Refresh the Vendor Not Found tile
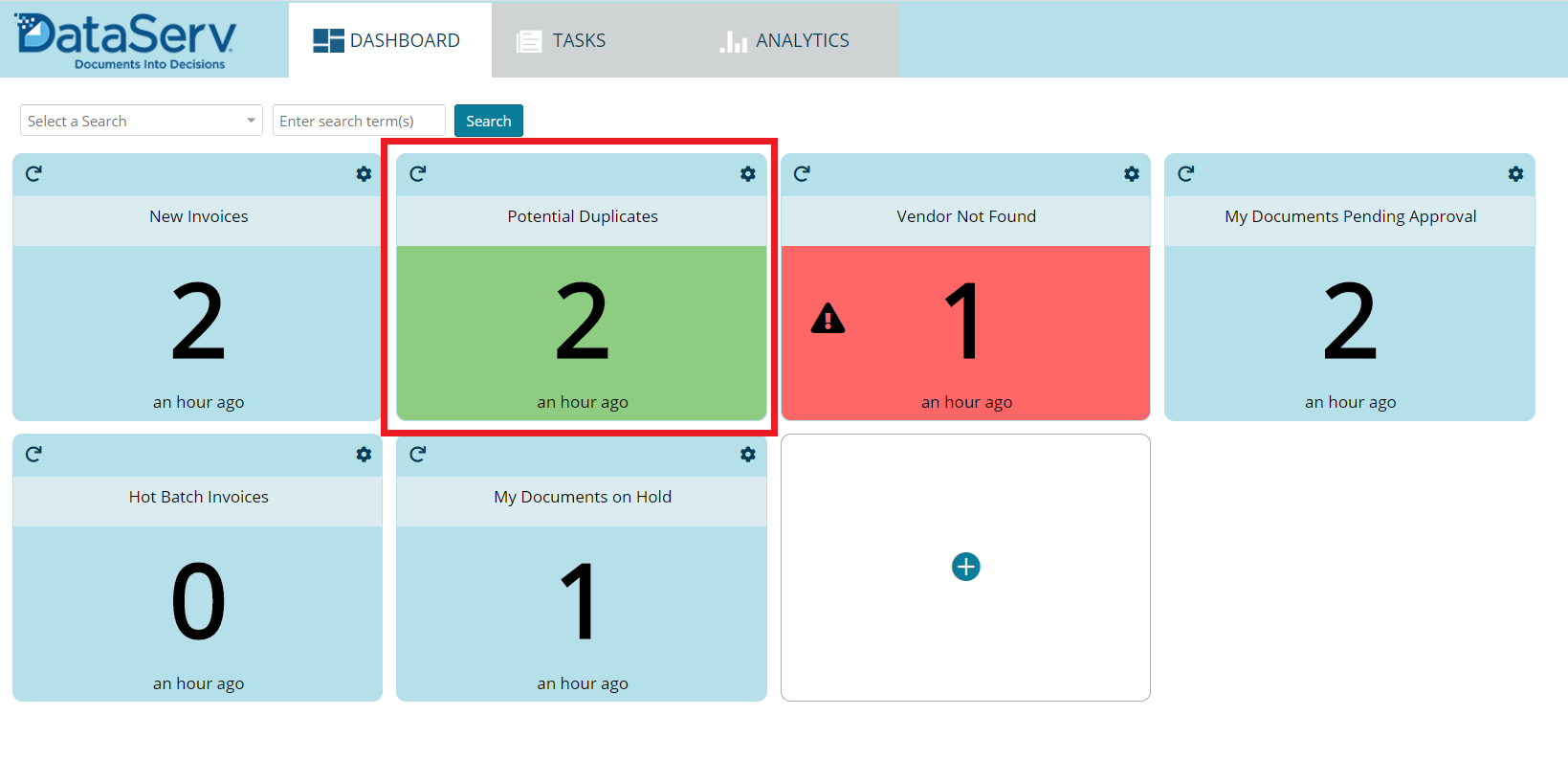Screen dimensions: 1568x760 pyautogui.click(x=802, y=173)
